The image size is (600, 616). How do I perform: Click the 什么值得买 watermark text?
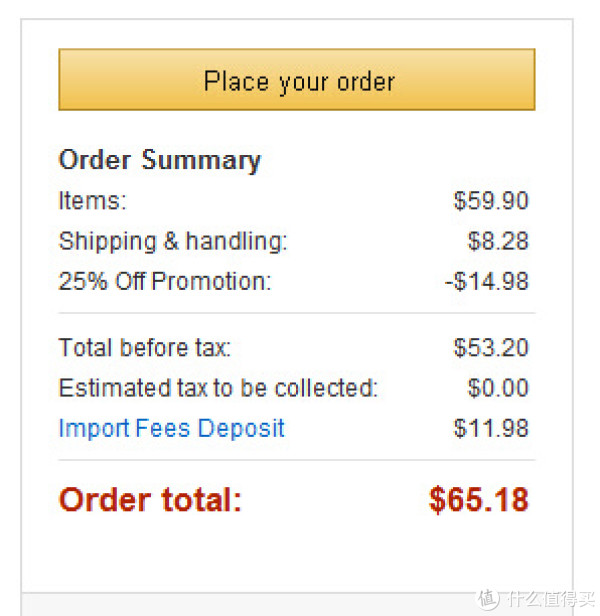(x=550, y=599)
